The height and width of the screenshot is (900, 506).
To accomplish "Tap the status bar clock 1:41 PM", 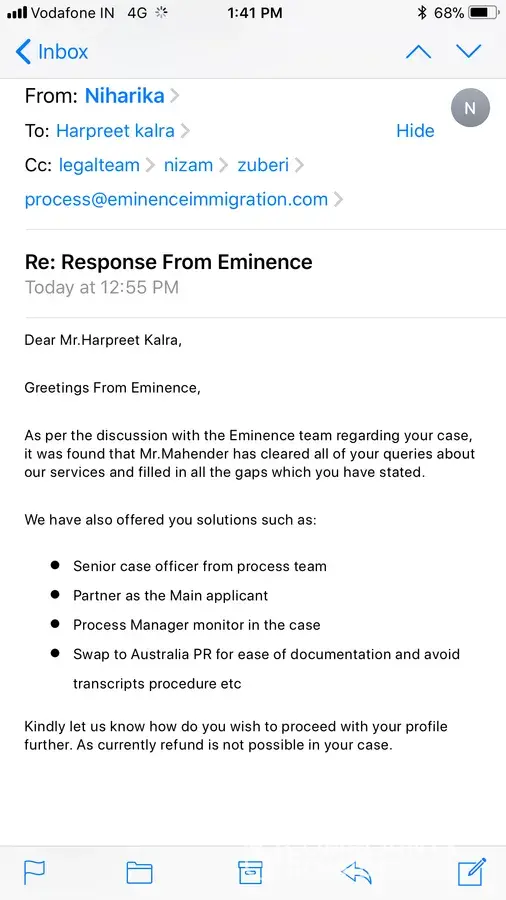I will tap(255, 13).
